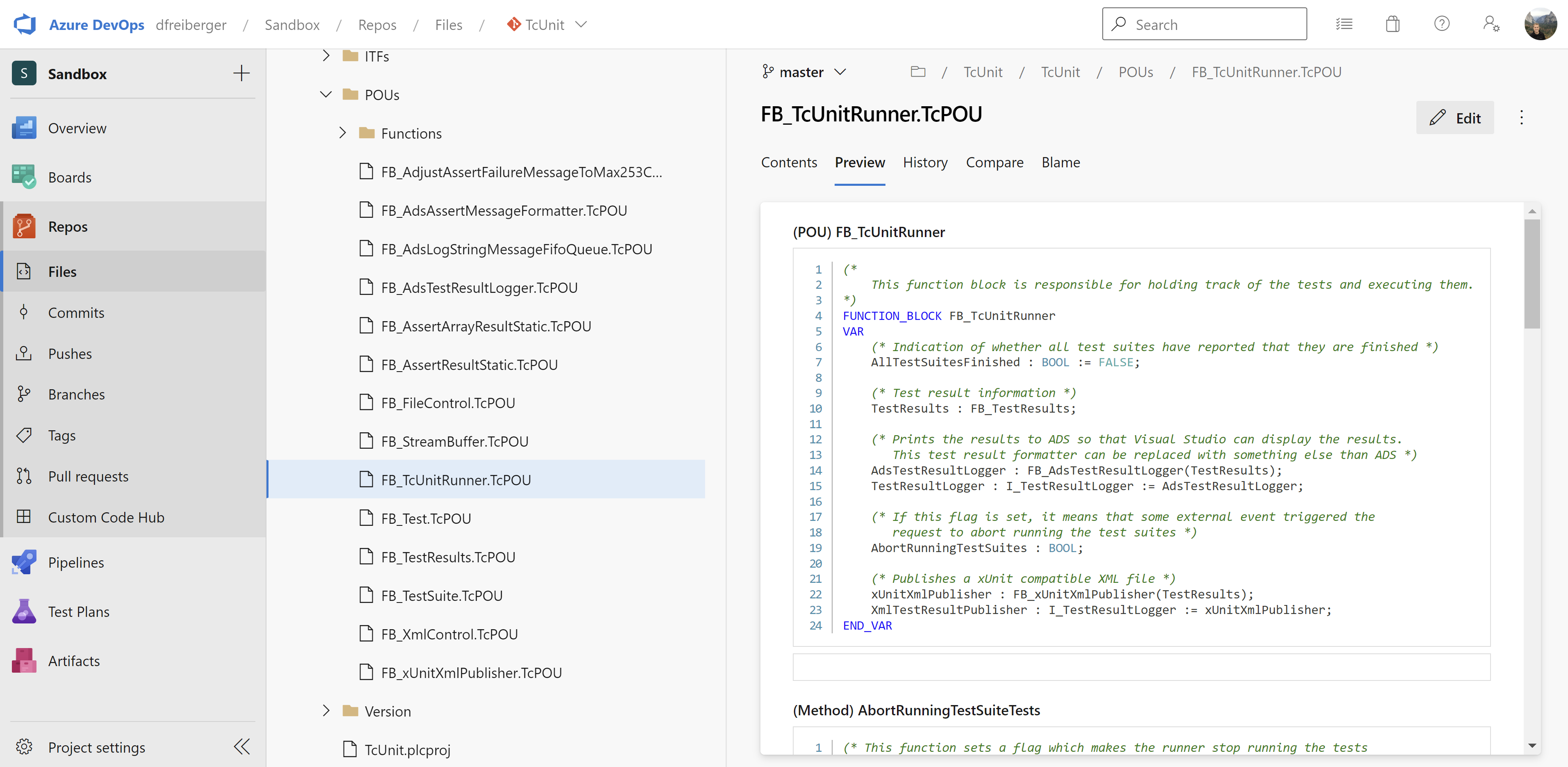The width and height of the screenshot is (1568, 767).
Task: Click the work items list icon
Action: (1344, 24)
